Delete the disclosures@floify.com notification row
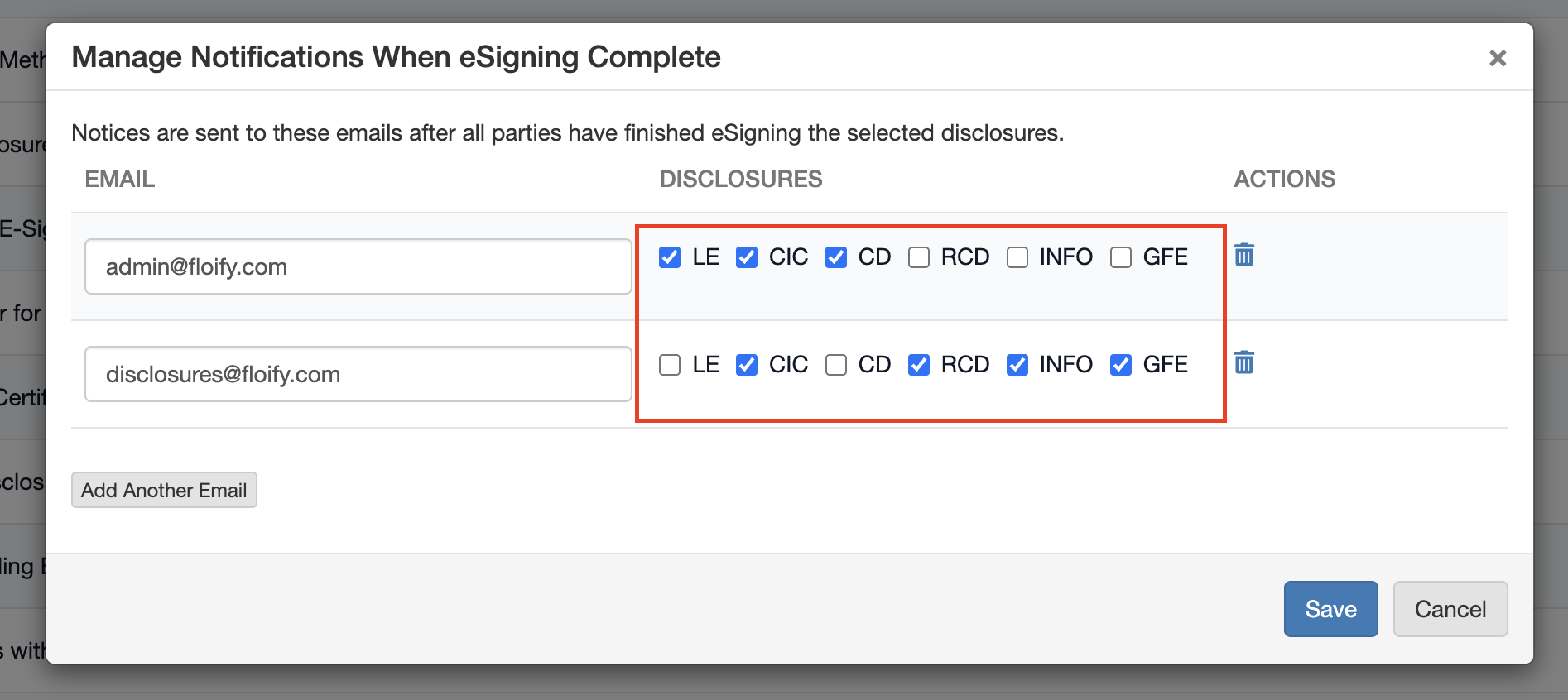Viewport: 1568px width, 700px height. tap(1243, 362)
